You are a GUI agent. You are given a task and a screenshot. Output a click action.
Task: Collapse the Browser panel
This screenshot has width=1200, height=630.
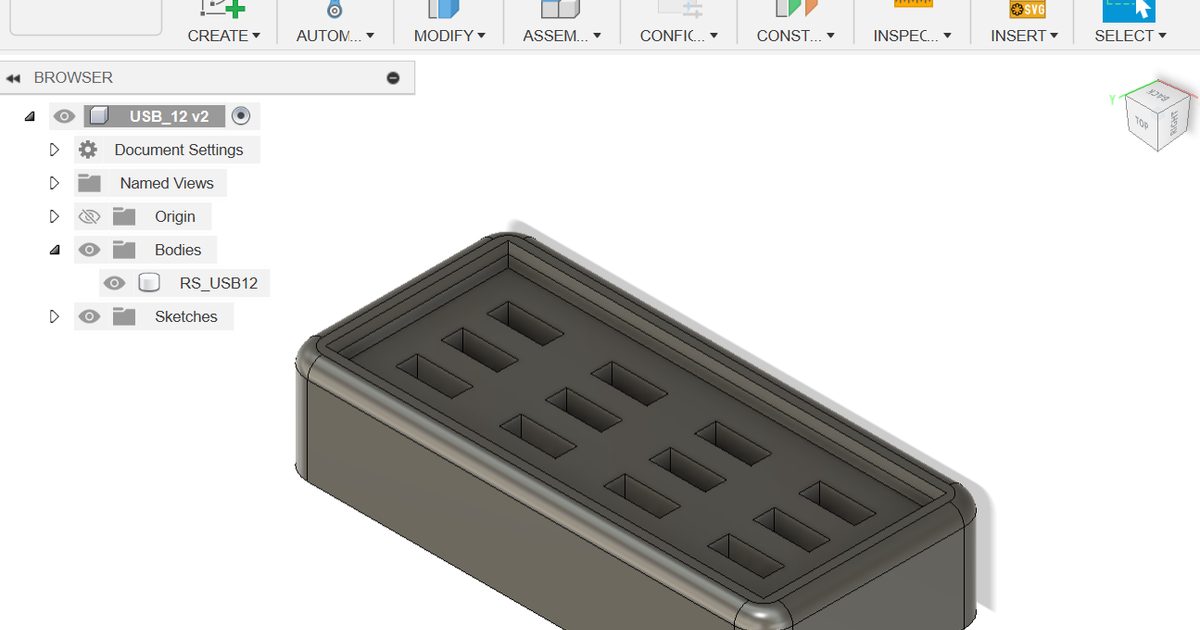pyautogui.click(x=15, y=77)
